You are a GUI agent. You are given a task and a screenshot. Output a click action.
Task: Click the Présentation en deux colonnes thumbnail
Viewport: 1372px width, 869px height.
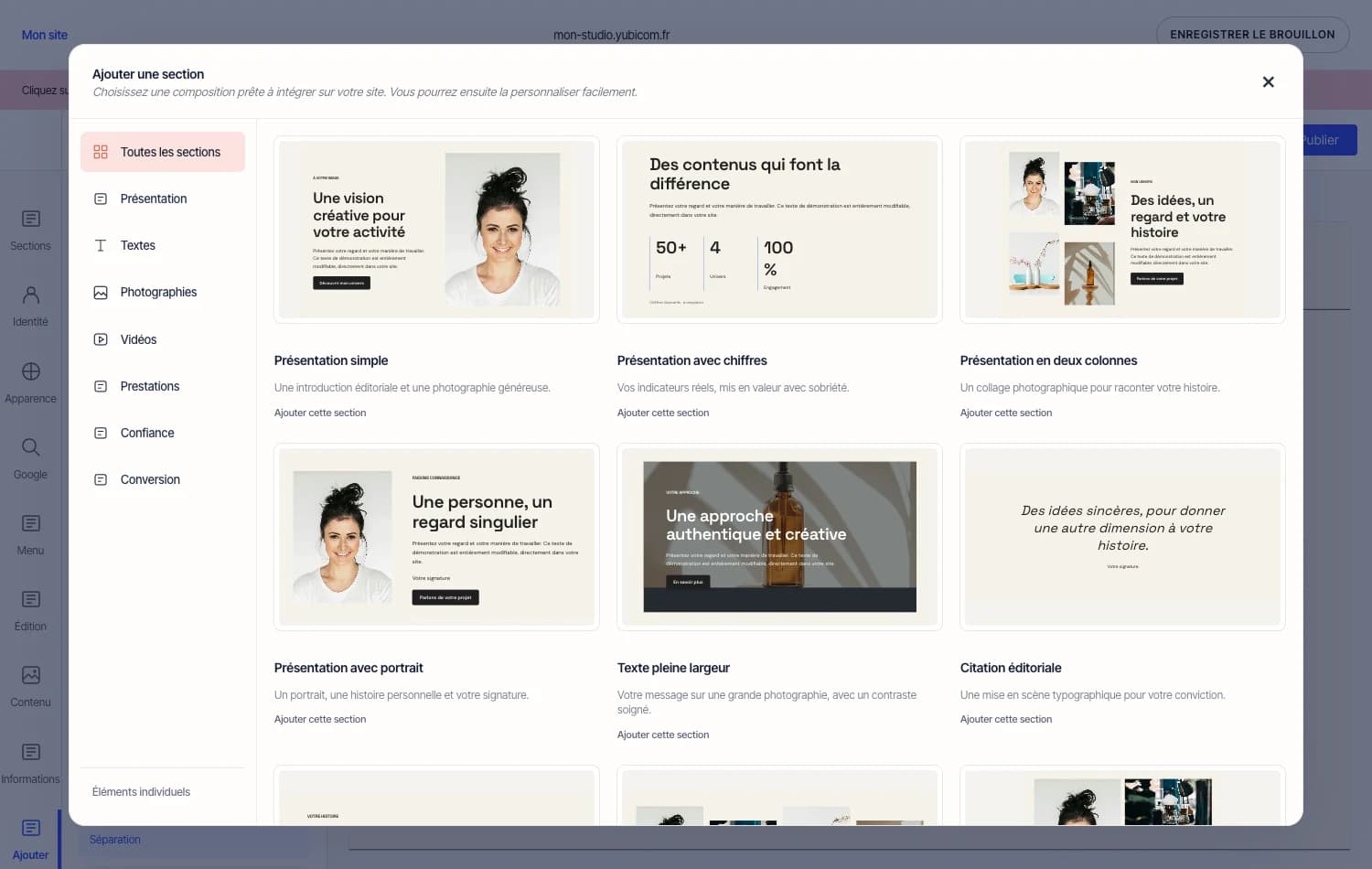(x=1122, y=230)
